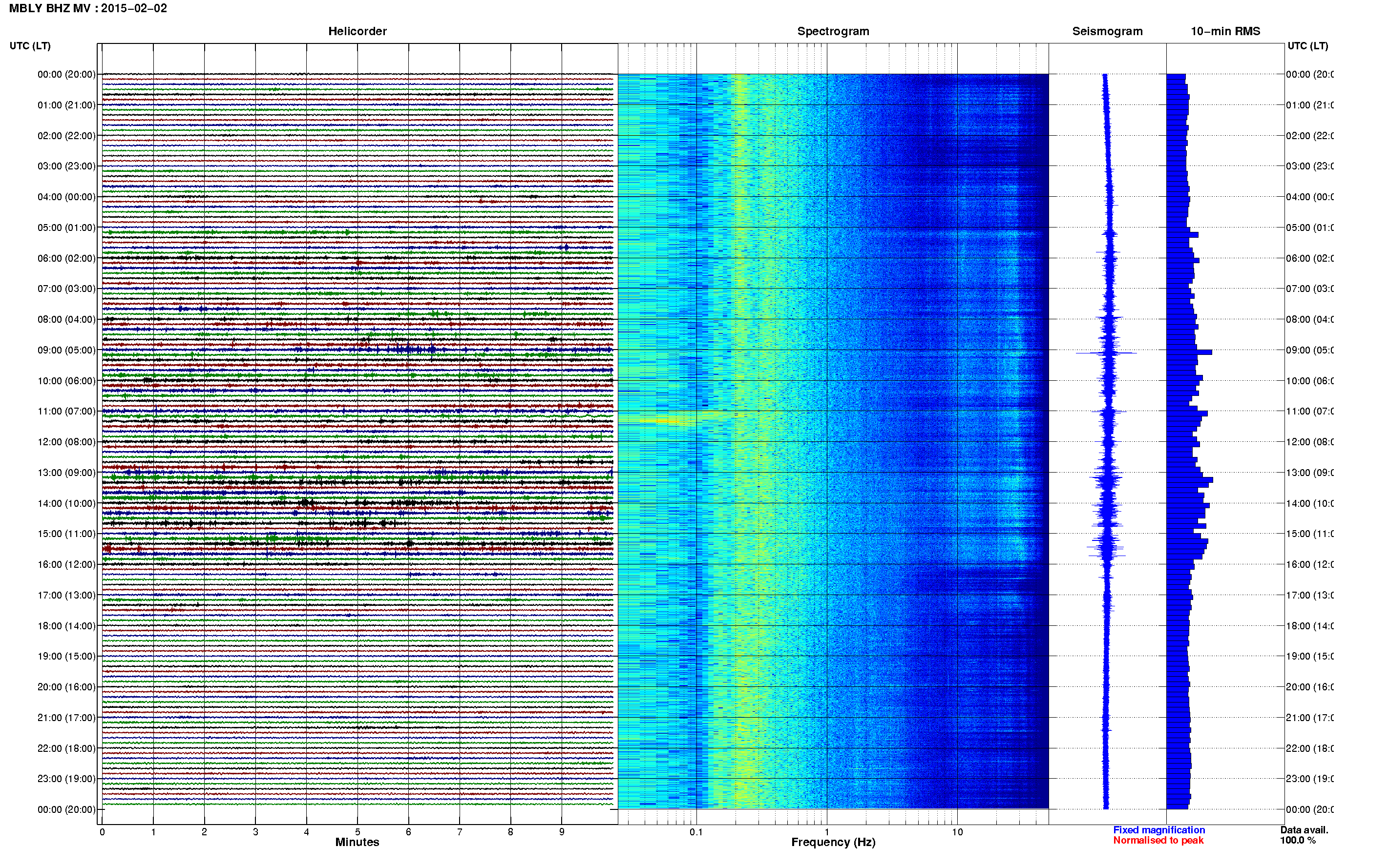Viewport: 1389px width, 868px height.
Task: Click the 'Data avail.' label
Action: [1304, 830]
